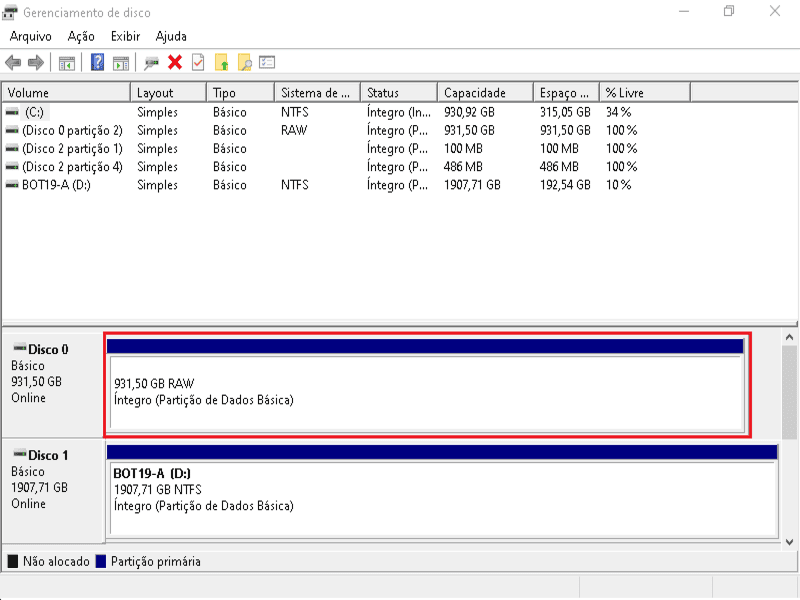Click the Gerenciamento de disco title bar icon
The image size is (800, 600).
click(x=12, y=11)
